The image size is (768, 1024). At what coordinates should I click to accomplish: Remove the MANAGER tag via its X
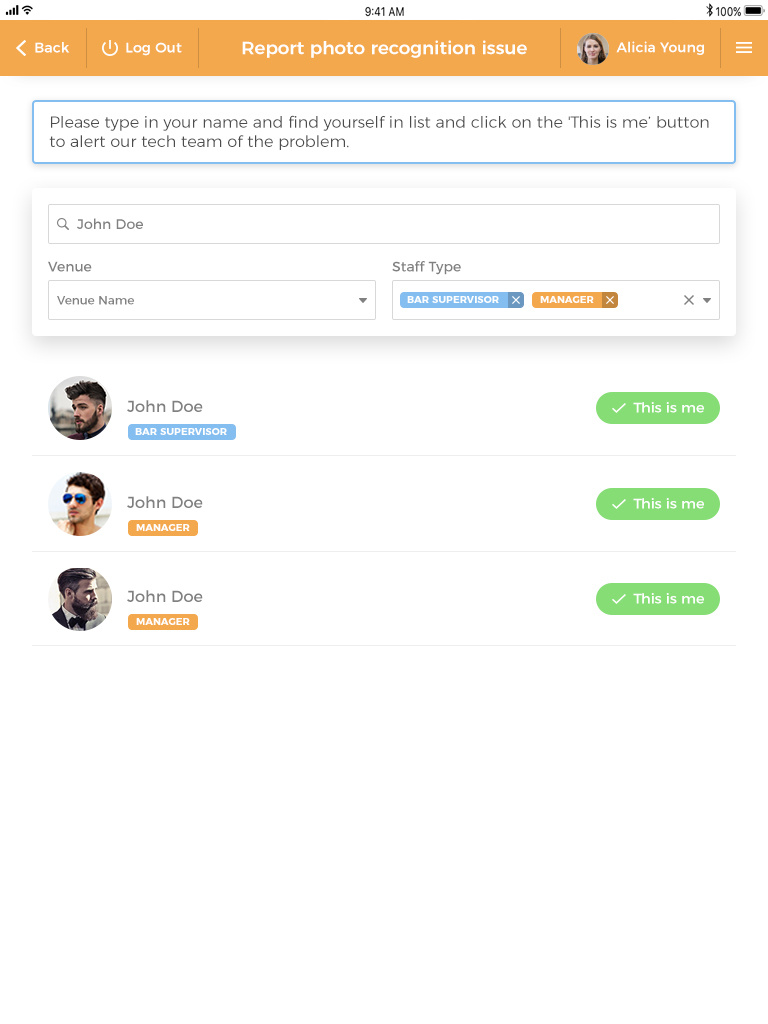coord(609,300)
